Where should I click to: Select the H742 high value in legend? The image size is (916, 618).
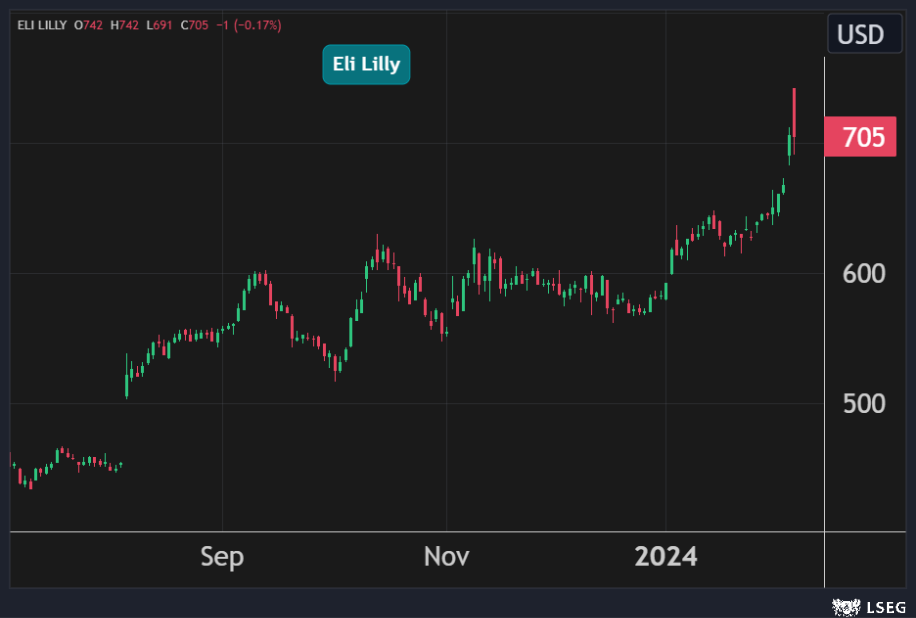click(125, 25)
